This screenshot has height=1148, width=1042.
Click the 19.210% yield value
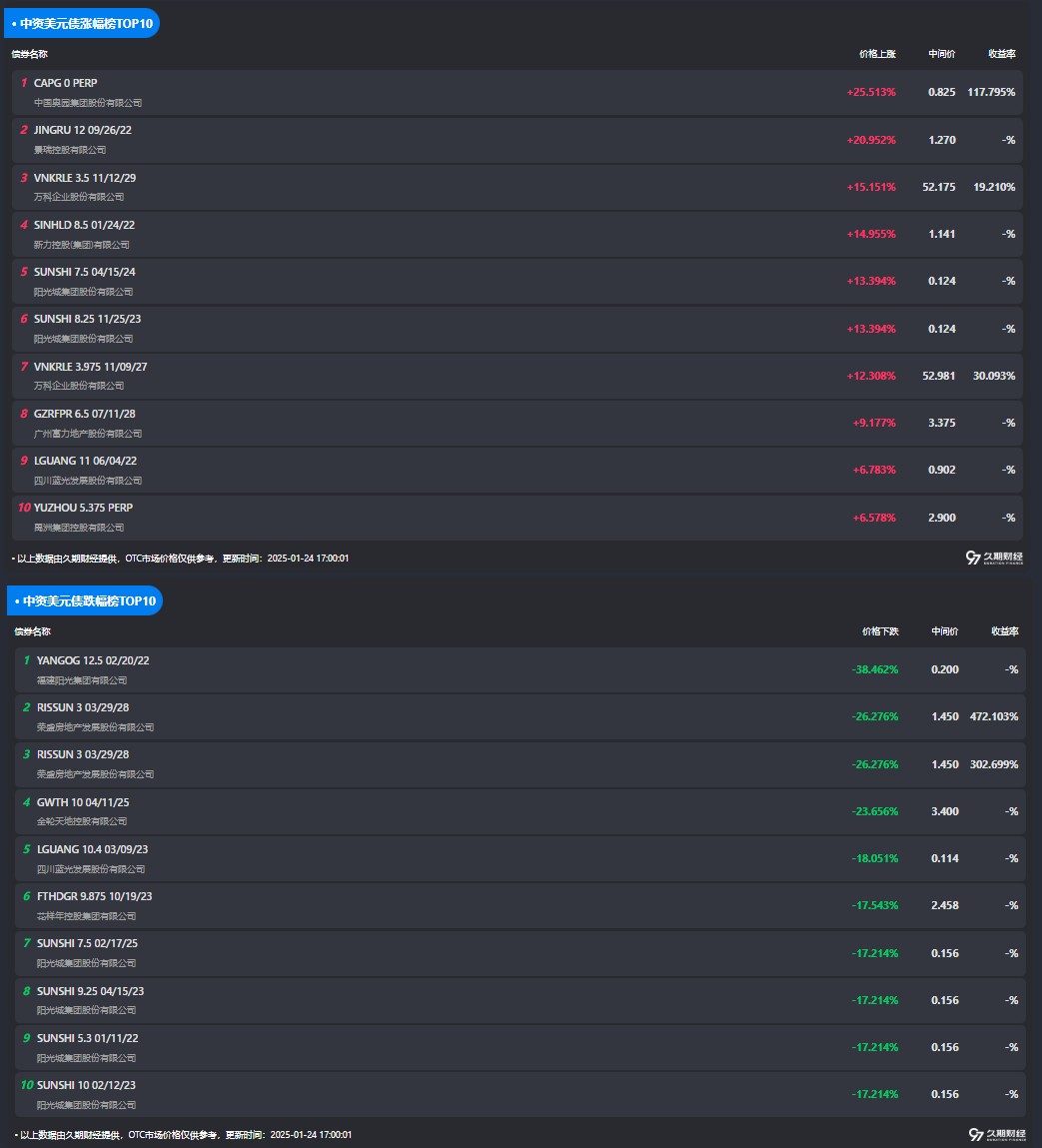coord(994,187)
